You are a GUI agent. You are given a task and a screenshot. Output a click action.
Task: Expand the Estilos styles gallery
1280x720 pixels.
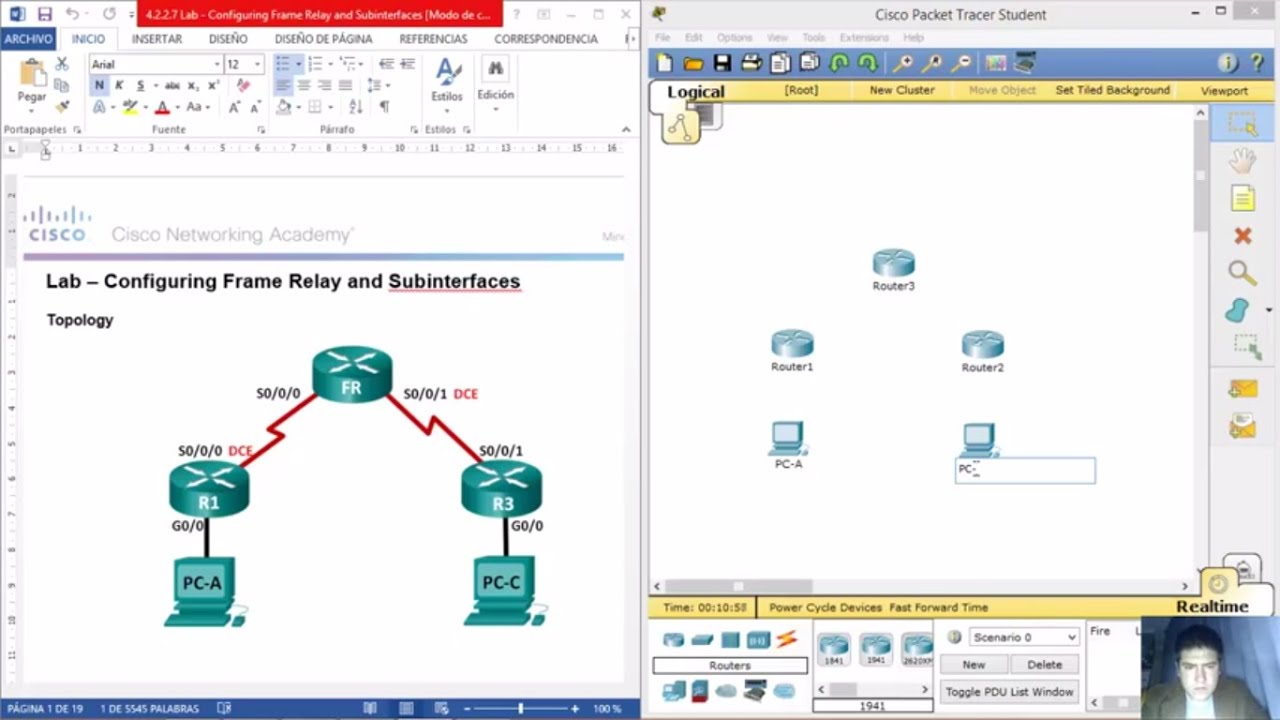pos(446,80)
